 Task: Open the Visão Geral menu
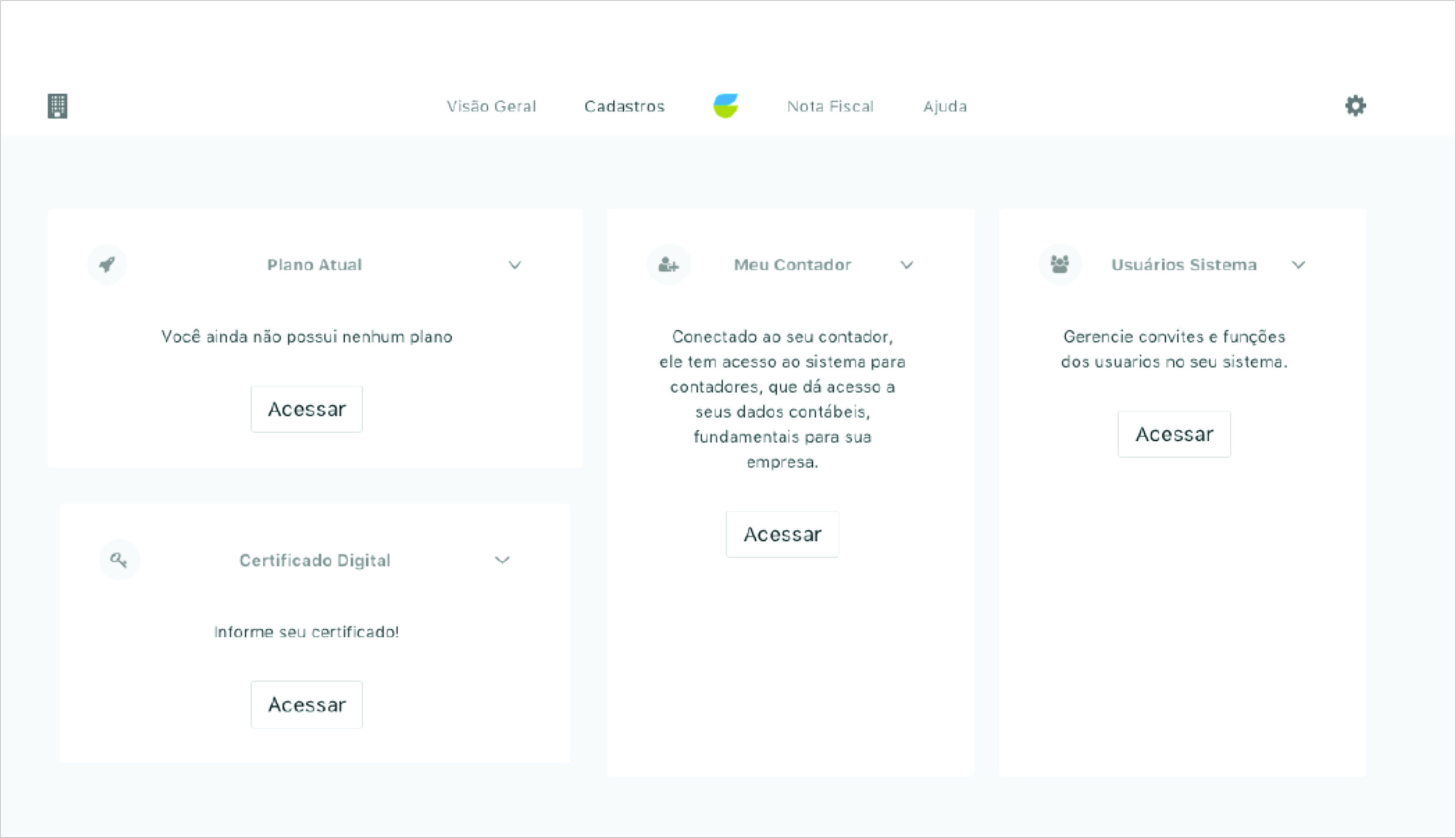tap(491, 106)
